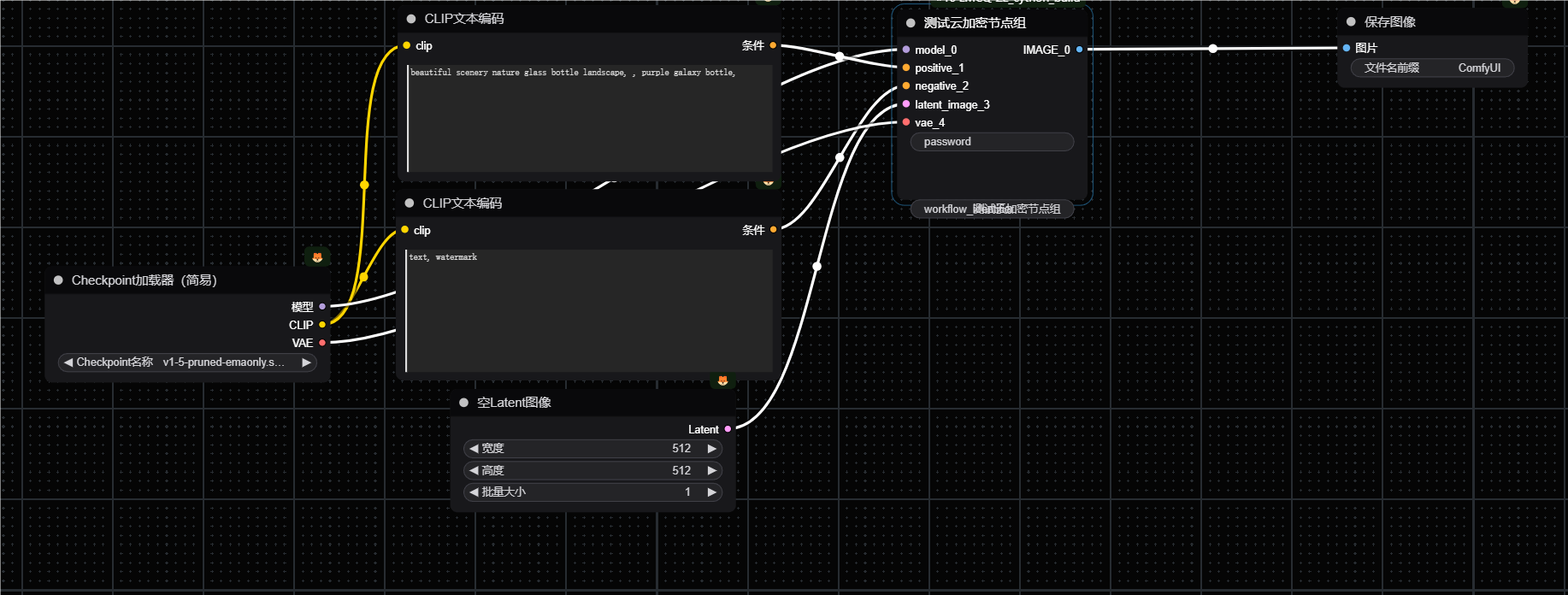Click the fox badge above the Checkpoint loader node
Image resolution: width=1568 pixels, height=595 pixels.
point(317,256)
